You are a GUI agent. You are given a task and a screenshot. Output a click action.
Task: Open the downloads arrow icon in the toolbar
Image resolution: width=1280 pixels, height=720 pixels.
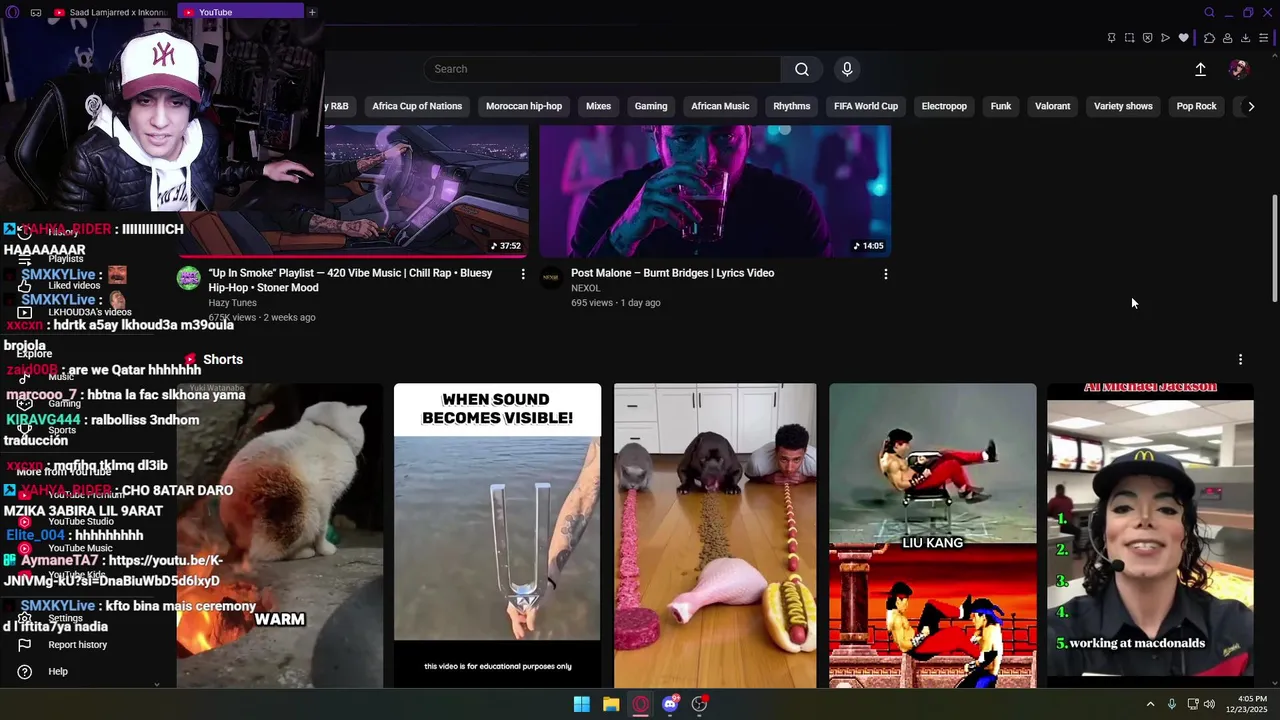point(1245,38)
